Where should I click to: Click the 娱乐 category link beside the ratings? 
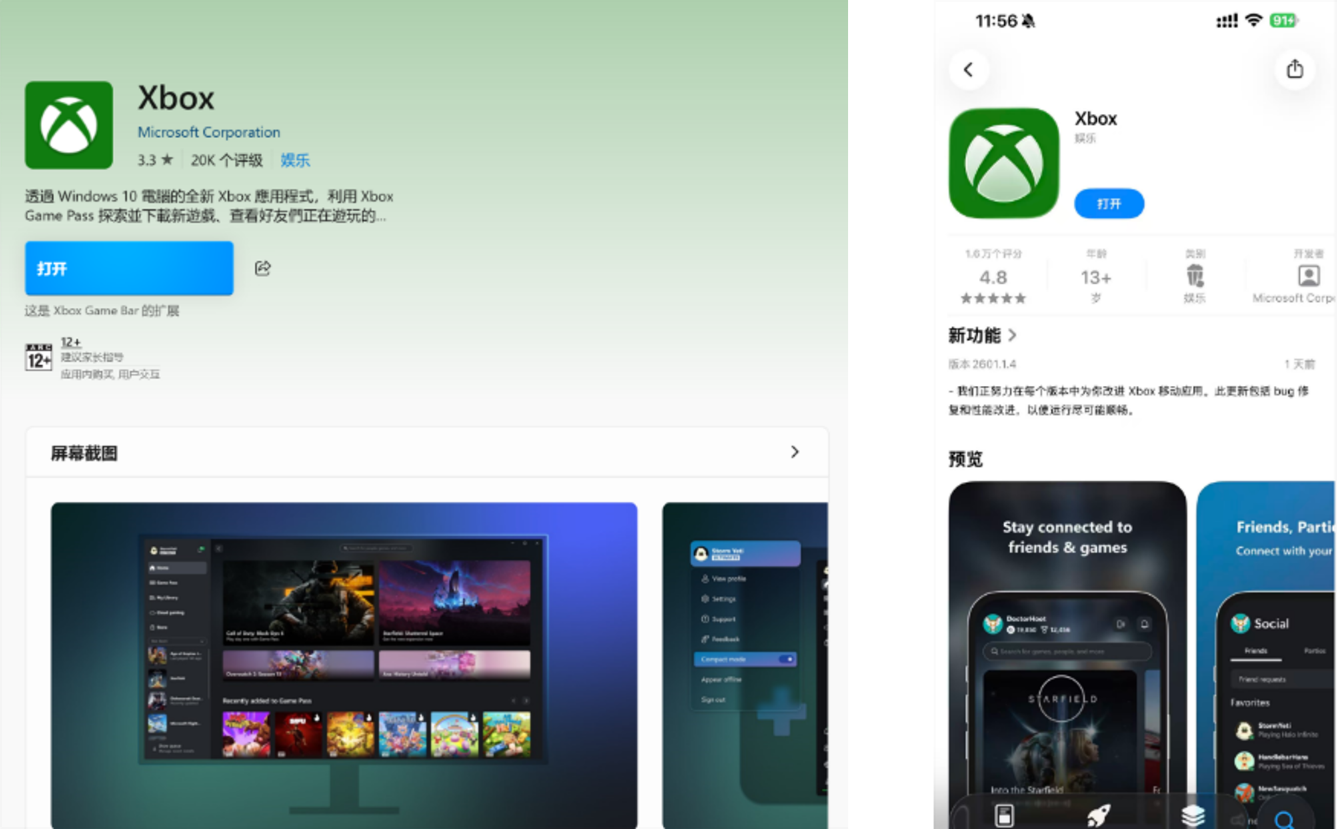295,160
